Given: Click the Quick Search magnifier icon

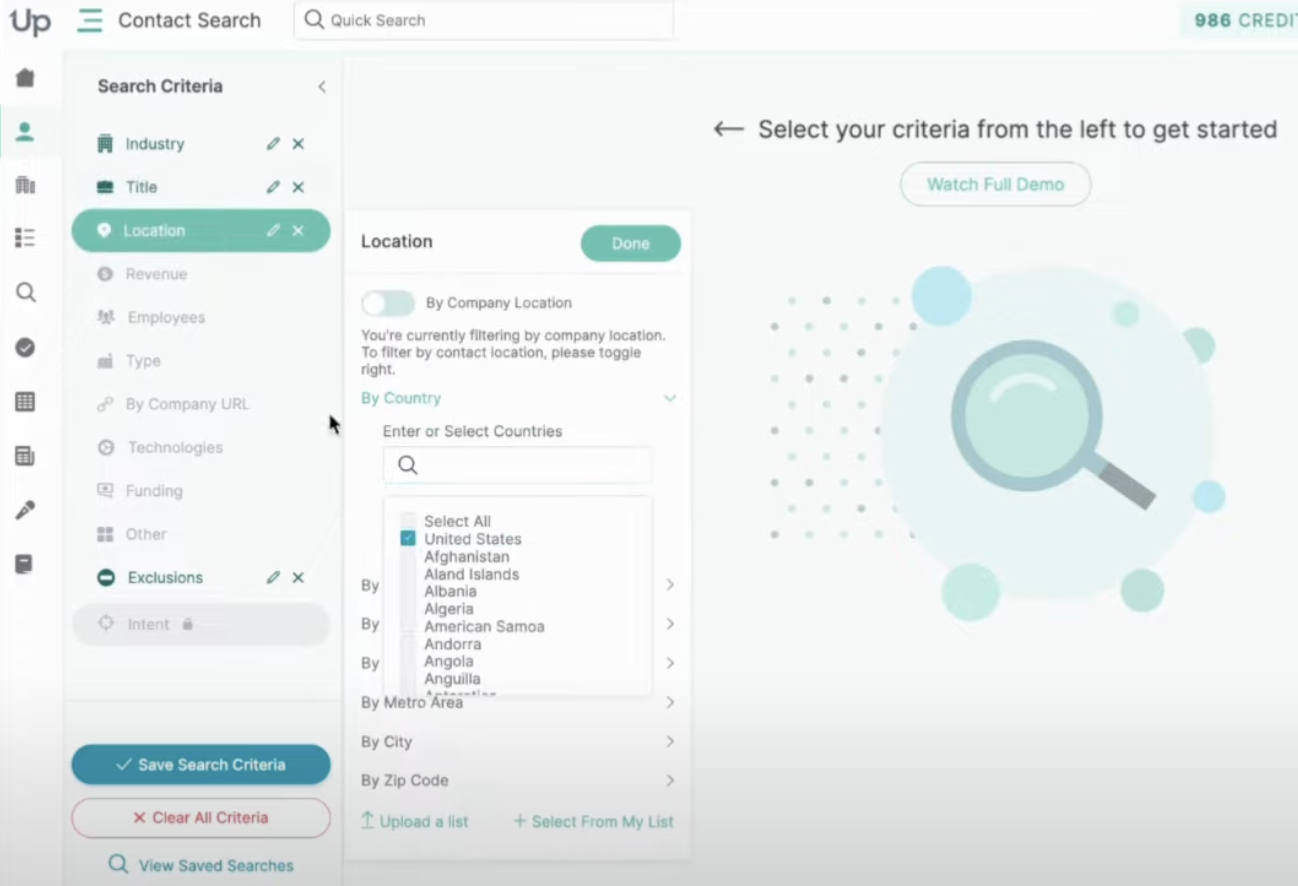Looking at the screenshot, I should [x=314, y=20].
